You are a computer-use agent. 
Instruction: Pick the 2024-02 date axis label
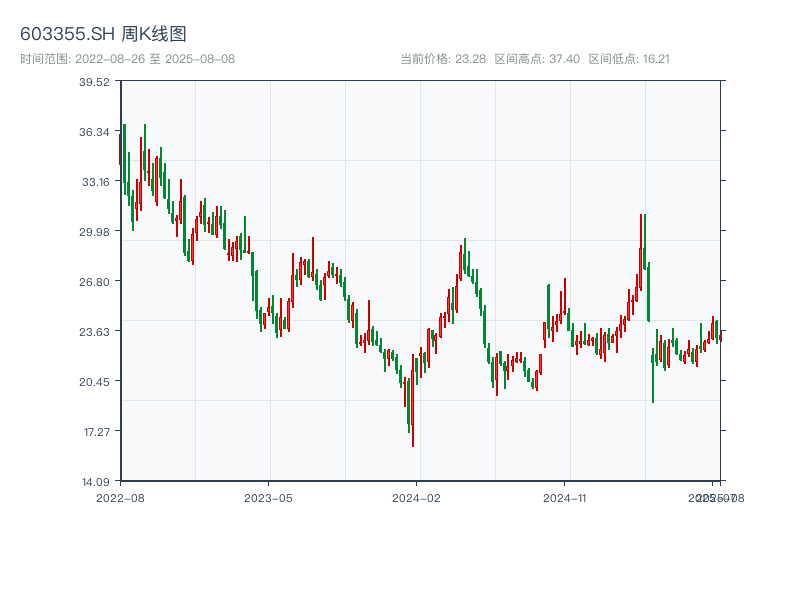[416, 497]
